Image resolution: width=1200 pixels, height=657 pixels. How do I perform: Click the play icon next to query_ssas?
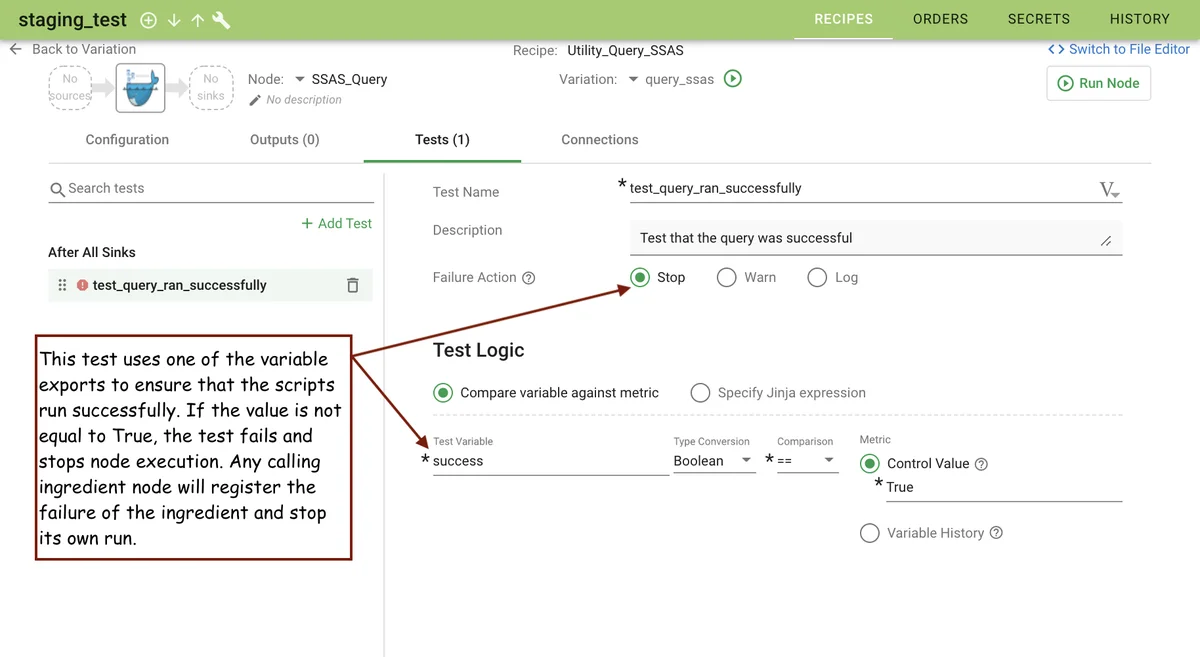click(733, 79)
